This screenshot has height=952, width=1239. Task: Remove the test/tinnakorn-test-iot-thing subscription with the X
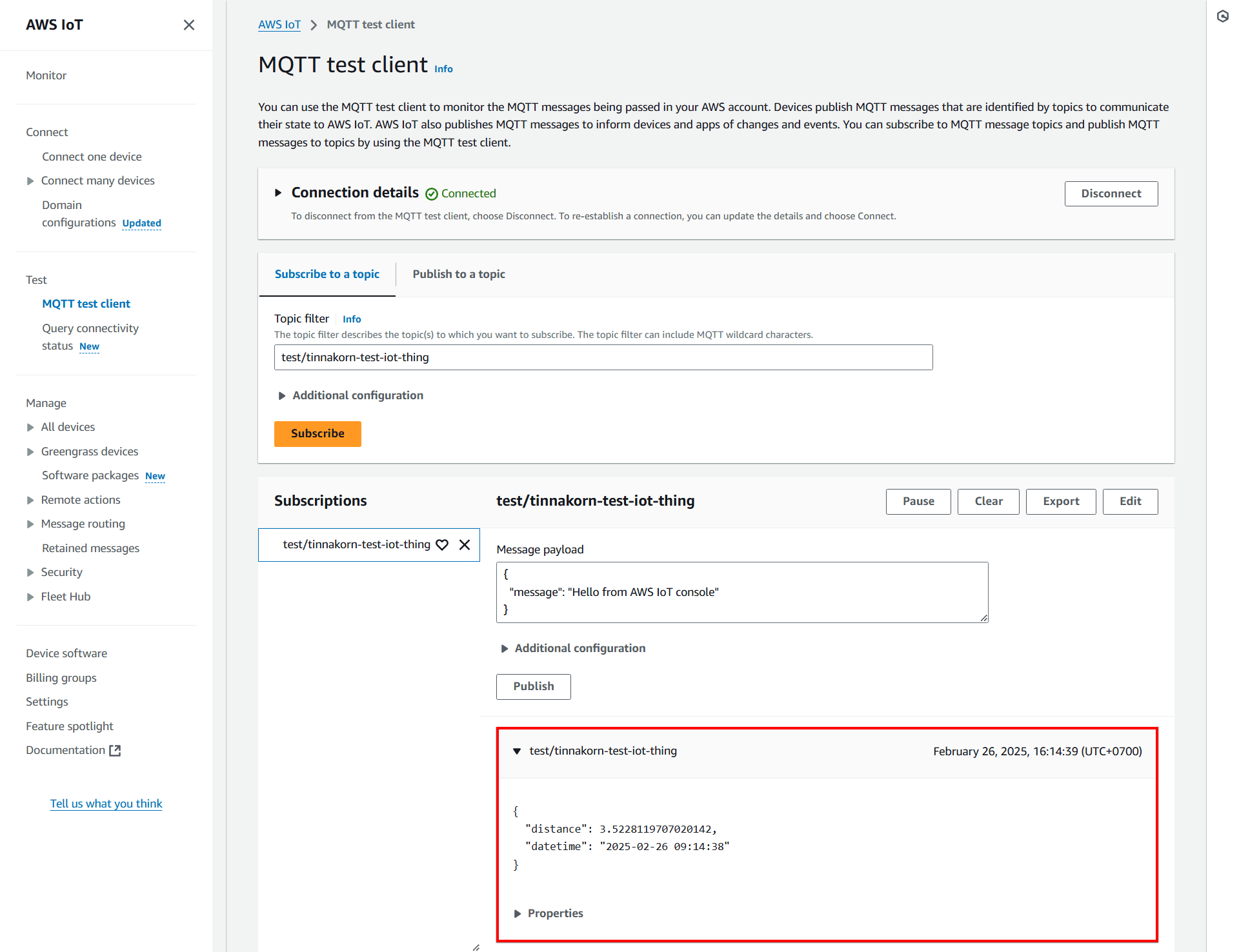(x=465, y=545)
